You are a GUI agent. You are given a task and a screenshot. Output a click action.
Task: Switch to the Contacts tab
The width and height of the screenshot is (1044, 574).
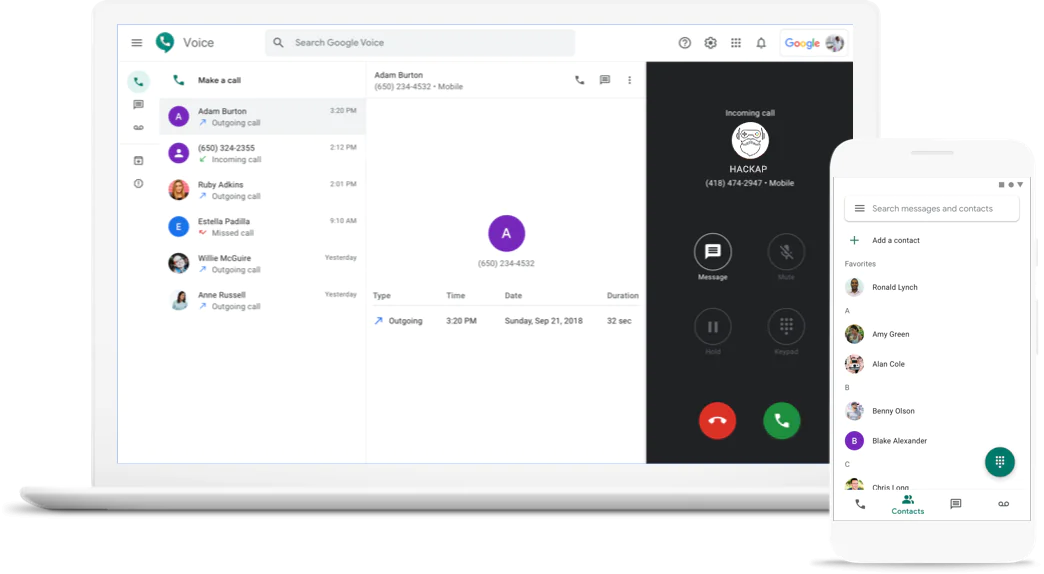tap(908, 505)
